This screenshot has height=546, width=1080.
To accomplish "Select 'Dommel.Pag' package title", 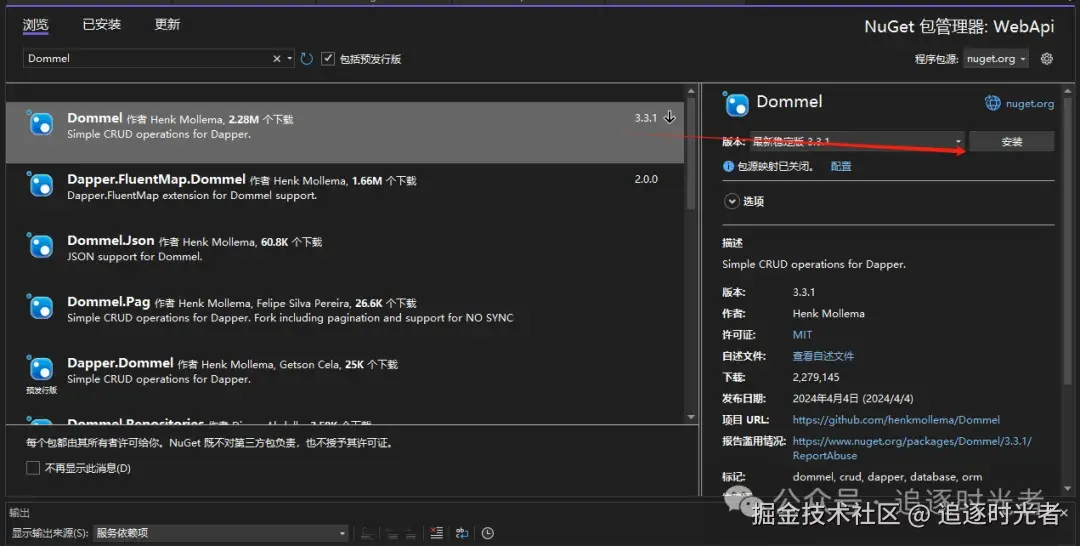I will point(109,302).
